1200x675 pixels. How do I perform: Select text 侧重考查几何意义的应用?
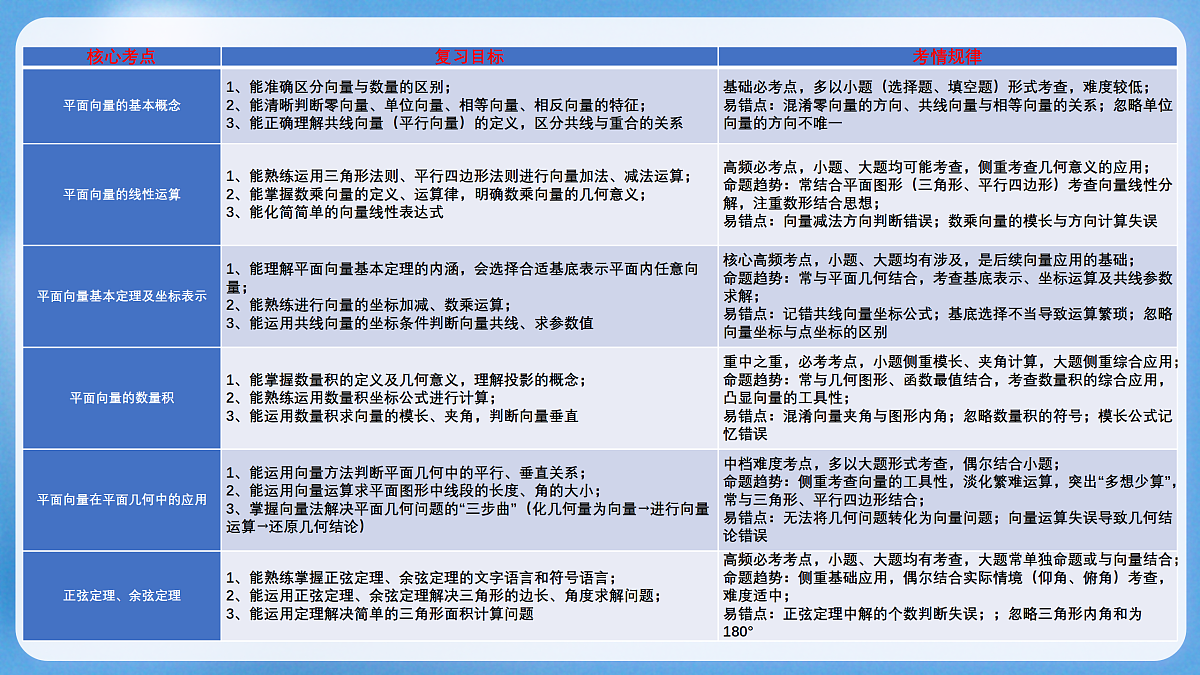[x=1063, y=167]
